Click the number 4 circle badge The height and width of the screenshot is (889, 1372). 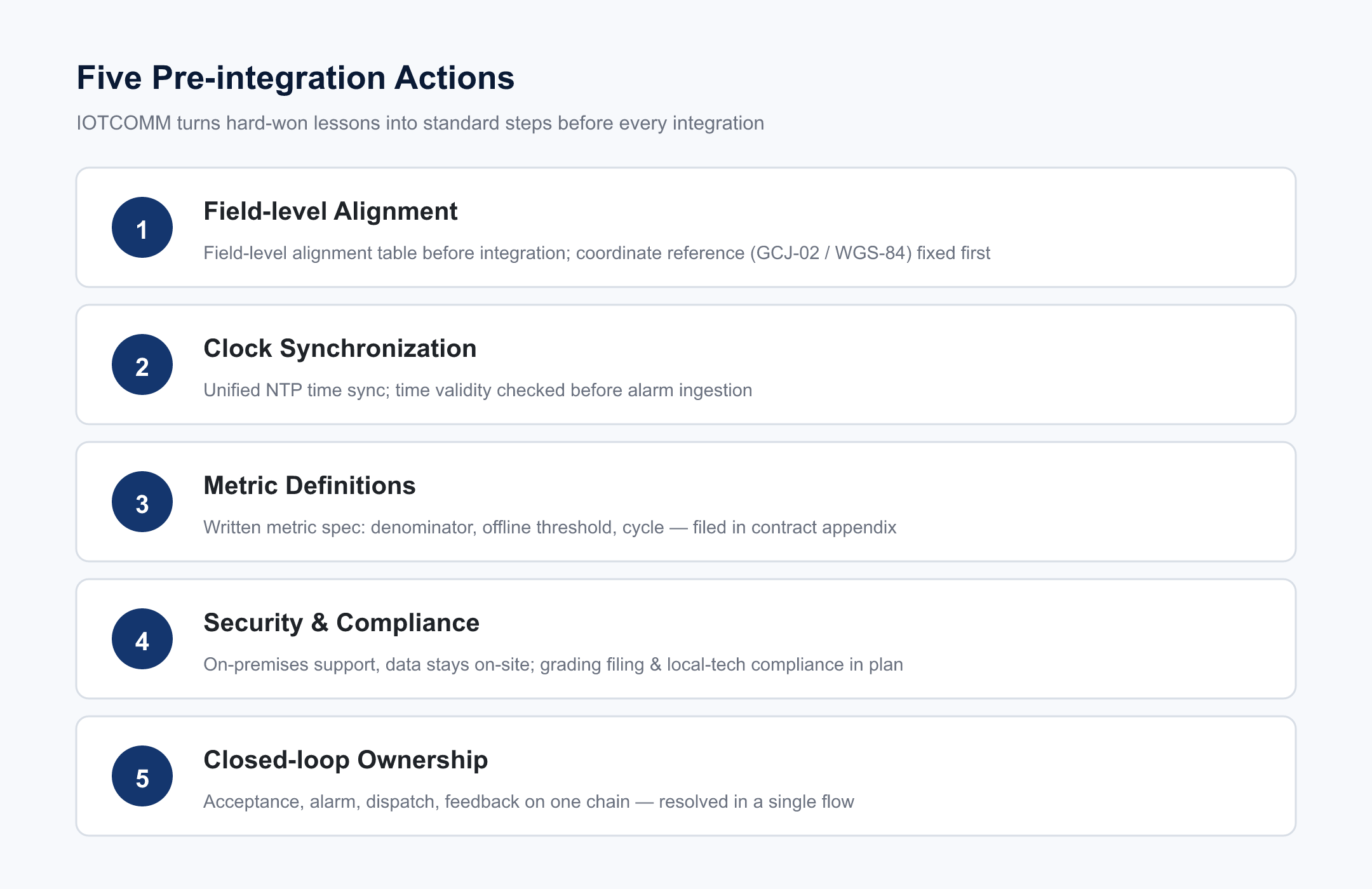tap(142, 639)
